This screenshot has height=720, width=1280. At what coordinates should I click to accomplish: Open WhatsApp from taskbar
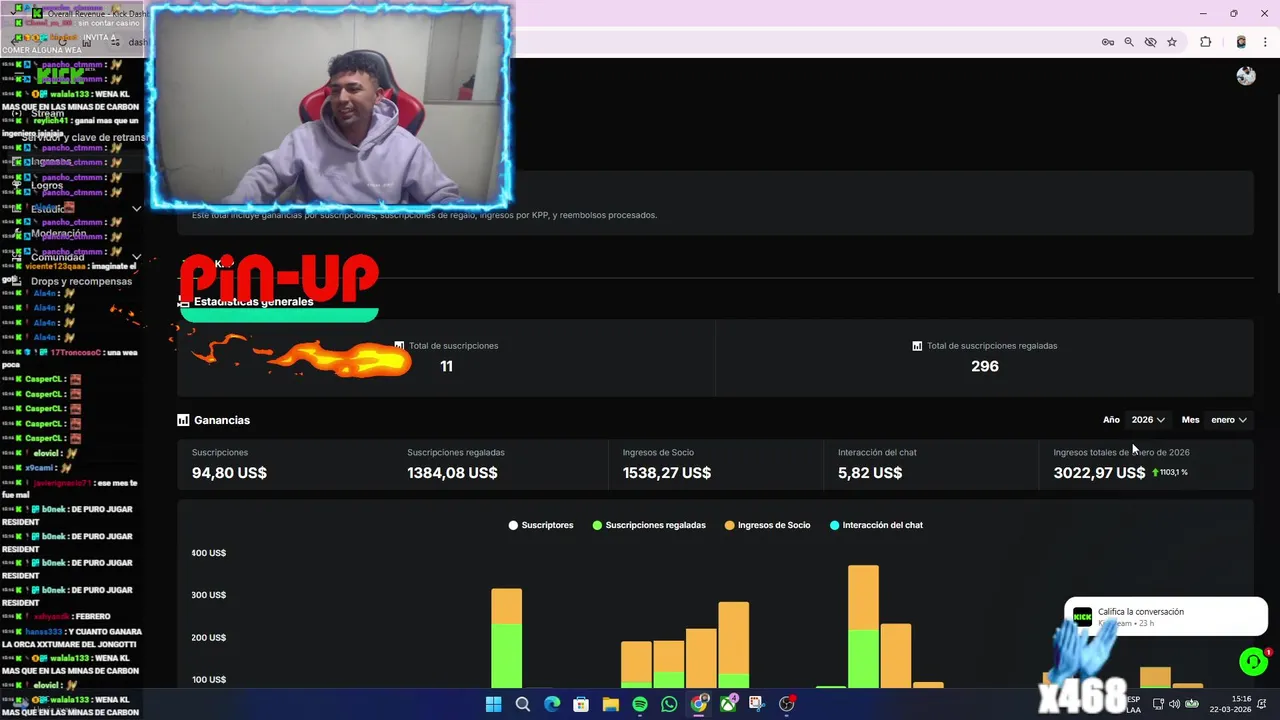tap(669, 704)
